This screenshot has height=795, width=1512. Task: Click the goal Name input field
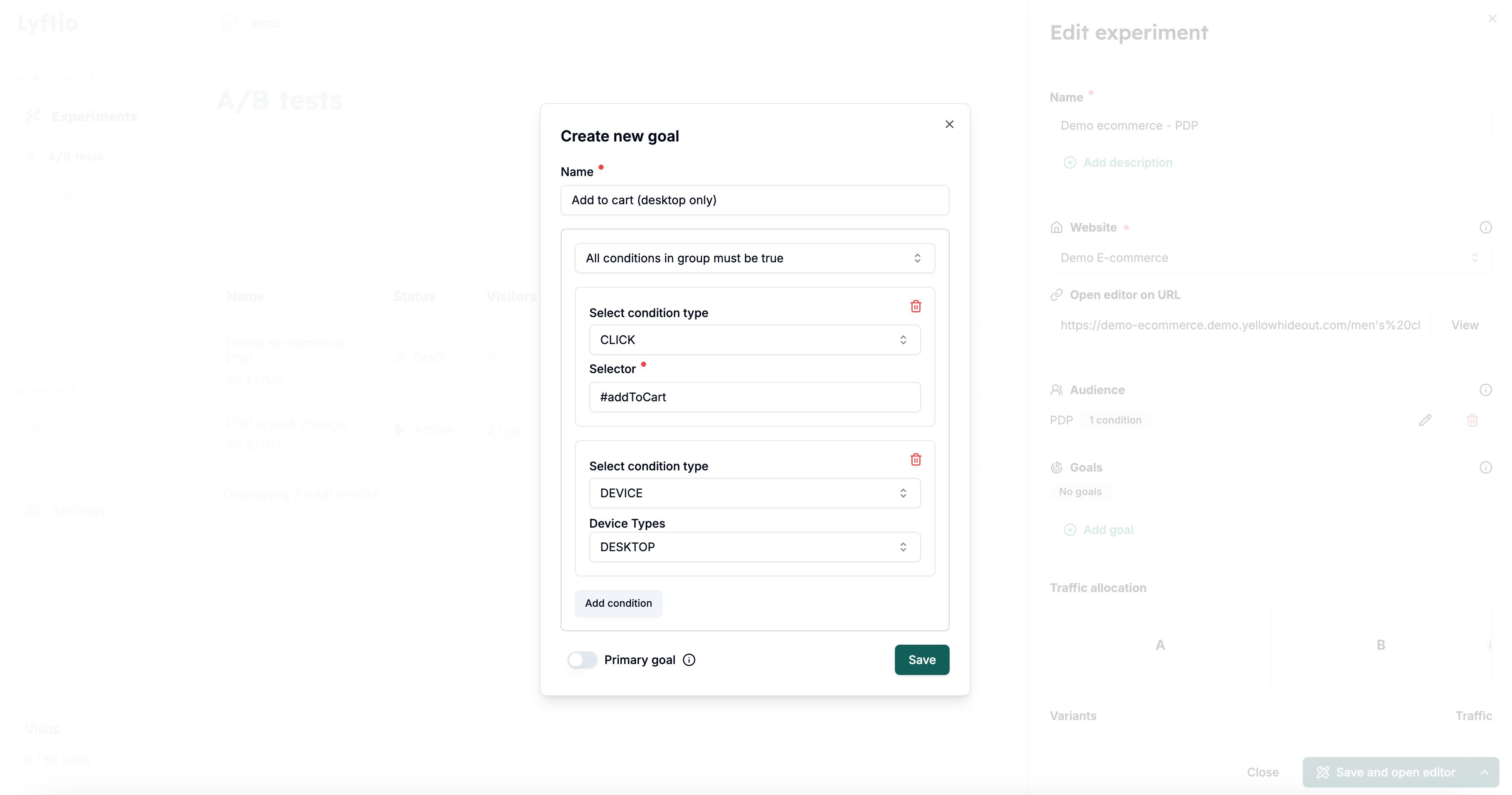[x=754, y=200]
